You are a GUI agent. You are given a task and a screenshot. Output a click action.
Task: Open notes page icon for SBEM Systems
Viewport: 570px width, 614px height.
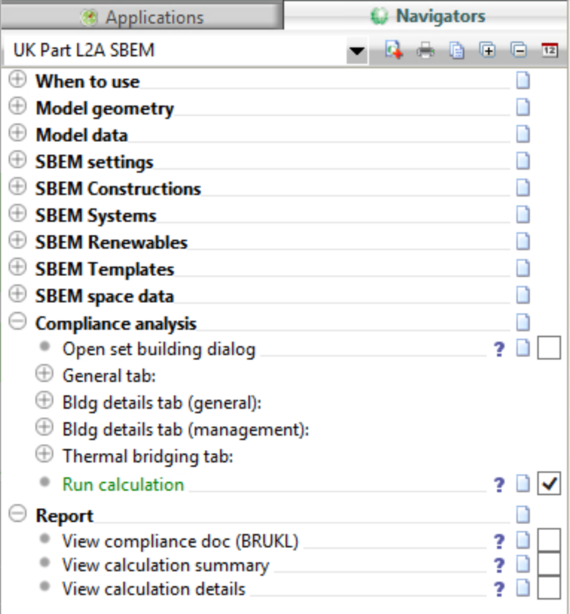click(x=523, y=214)
